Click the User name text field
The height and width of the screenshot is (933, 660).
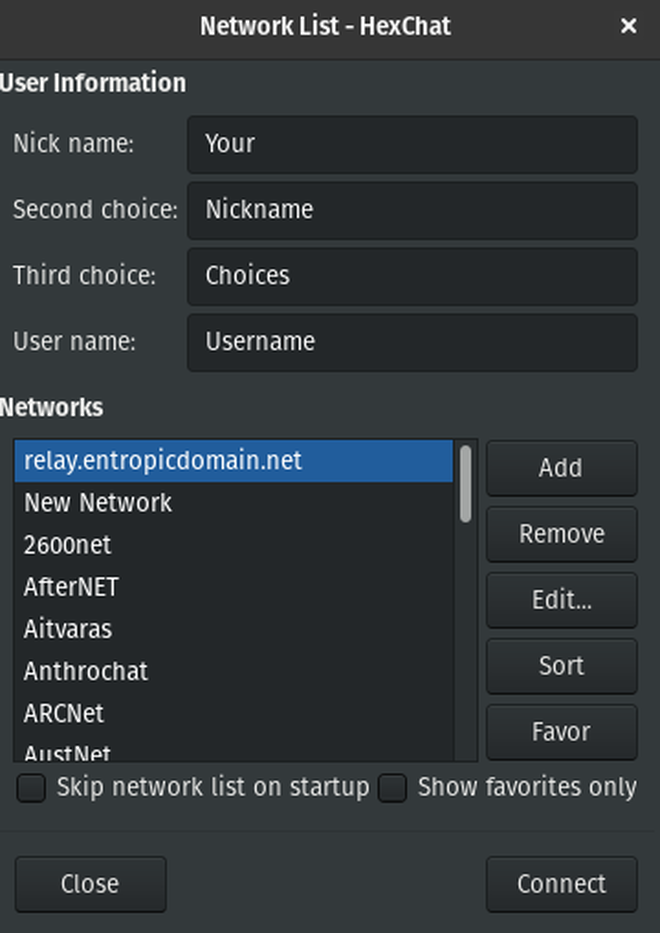point(413,342)
